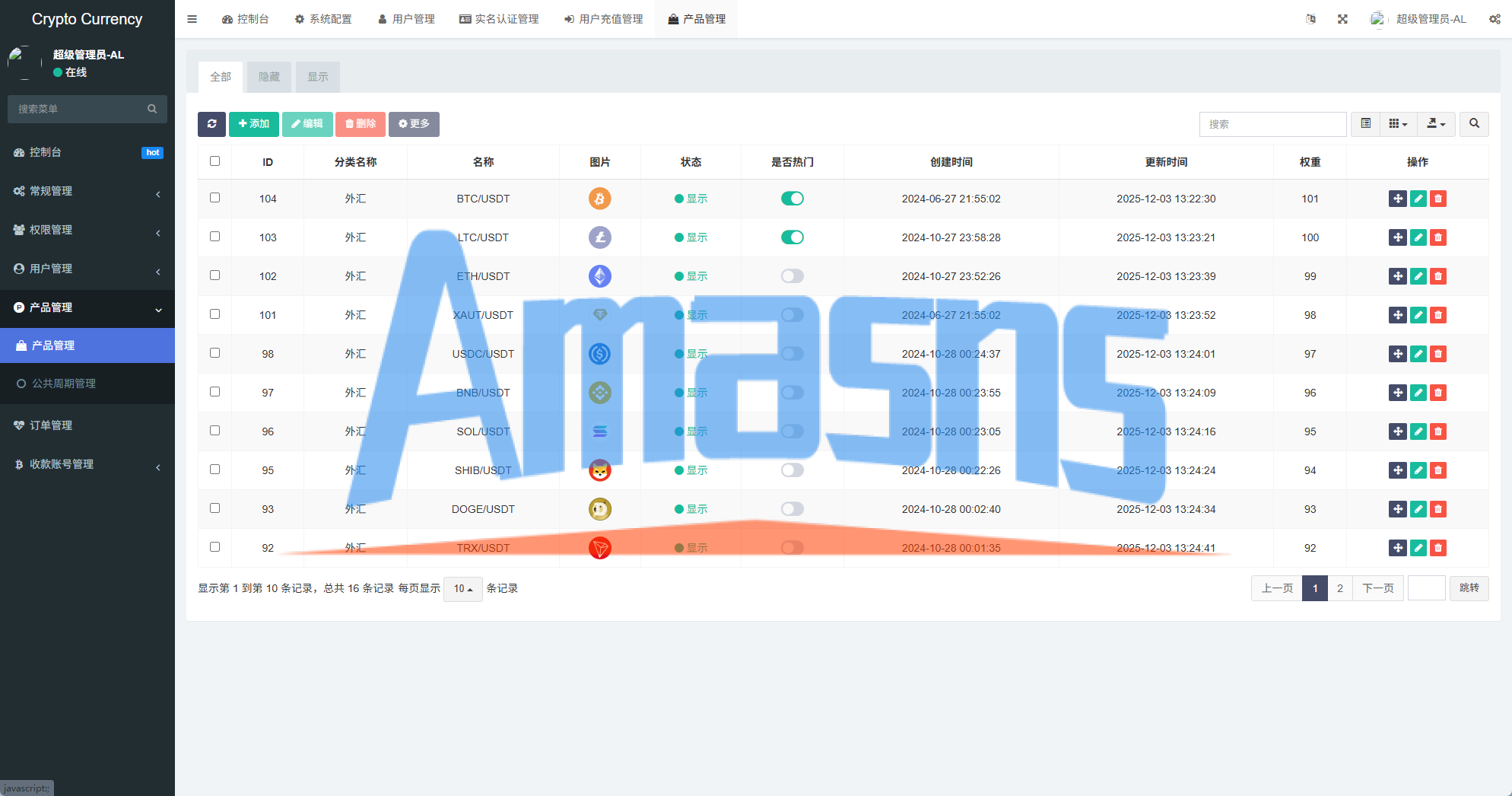Click the language switch icon in header
1512x796 pixels.
coord(1310,19)
